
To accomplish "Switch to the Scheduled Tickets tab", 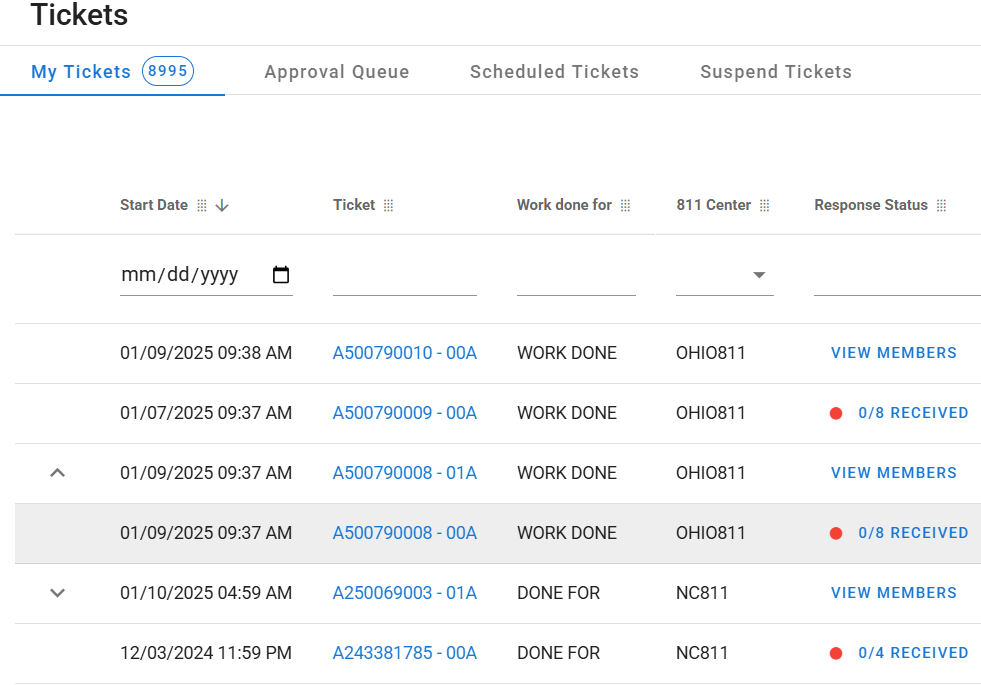I will [x=554, y=72].
